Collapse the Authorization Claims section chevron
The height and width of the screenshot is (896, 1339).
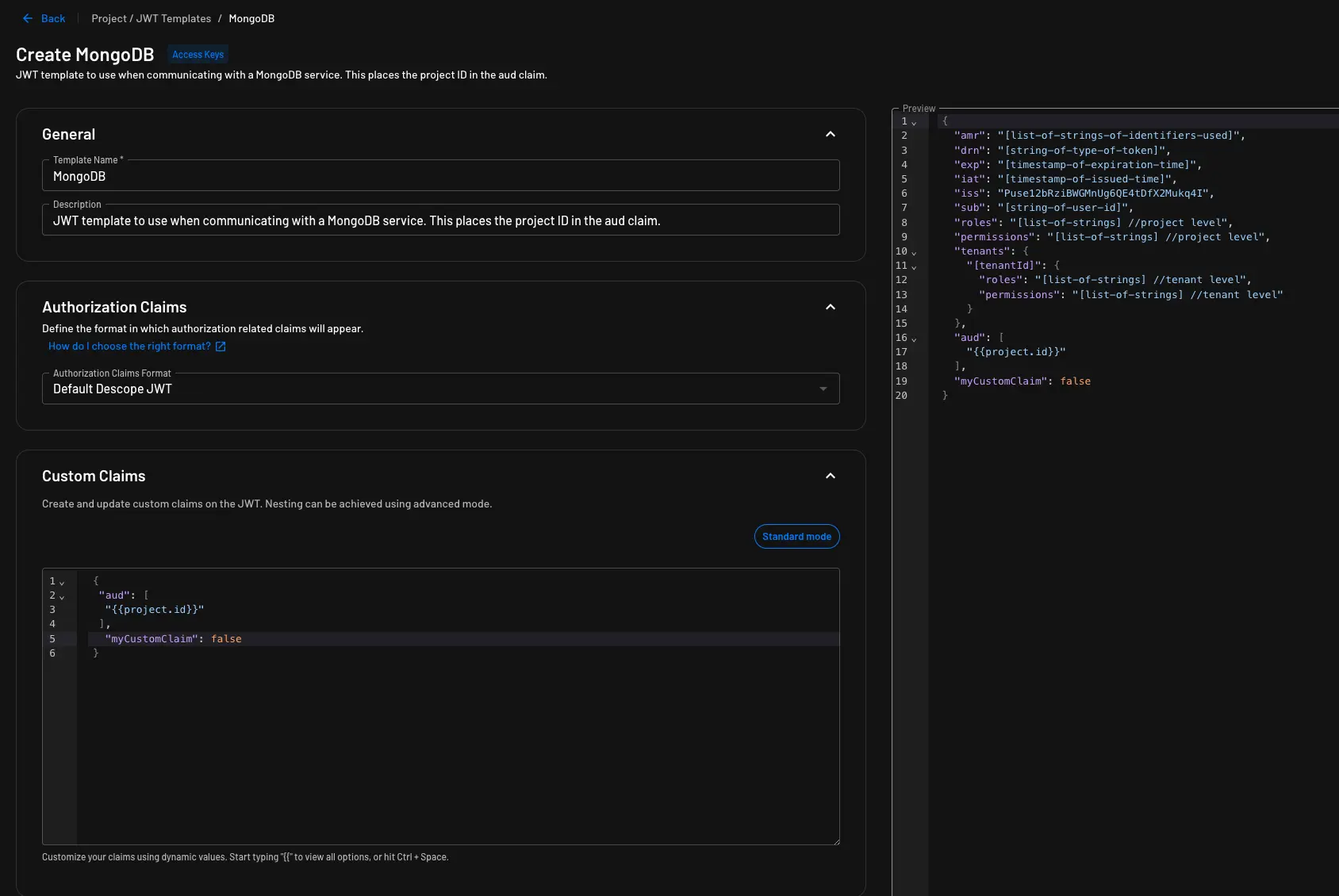(x=831, y=307)
